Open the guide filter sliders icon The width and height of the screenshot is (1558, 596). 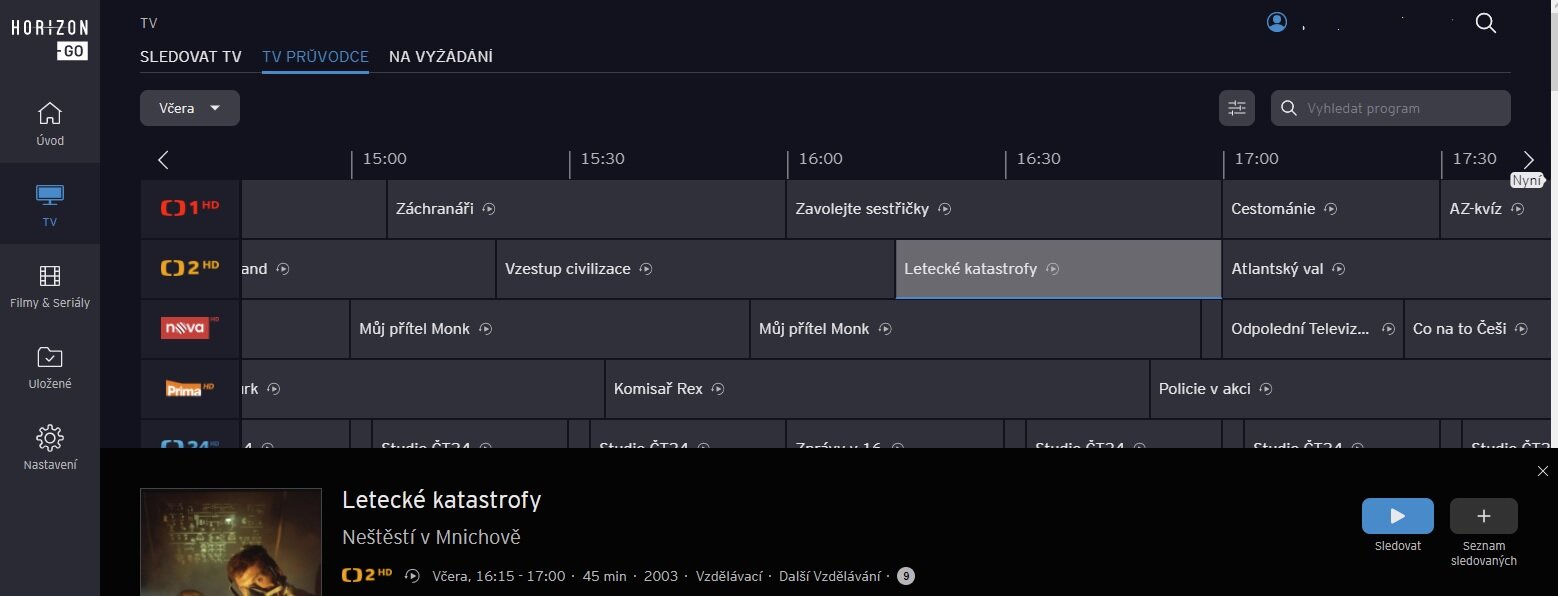(x=1237, y=108)
